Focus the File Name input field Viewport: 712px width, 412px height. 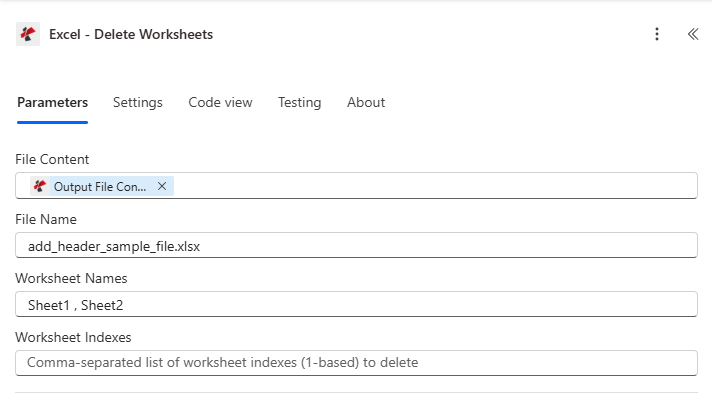coord(356,245)
